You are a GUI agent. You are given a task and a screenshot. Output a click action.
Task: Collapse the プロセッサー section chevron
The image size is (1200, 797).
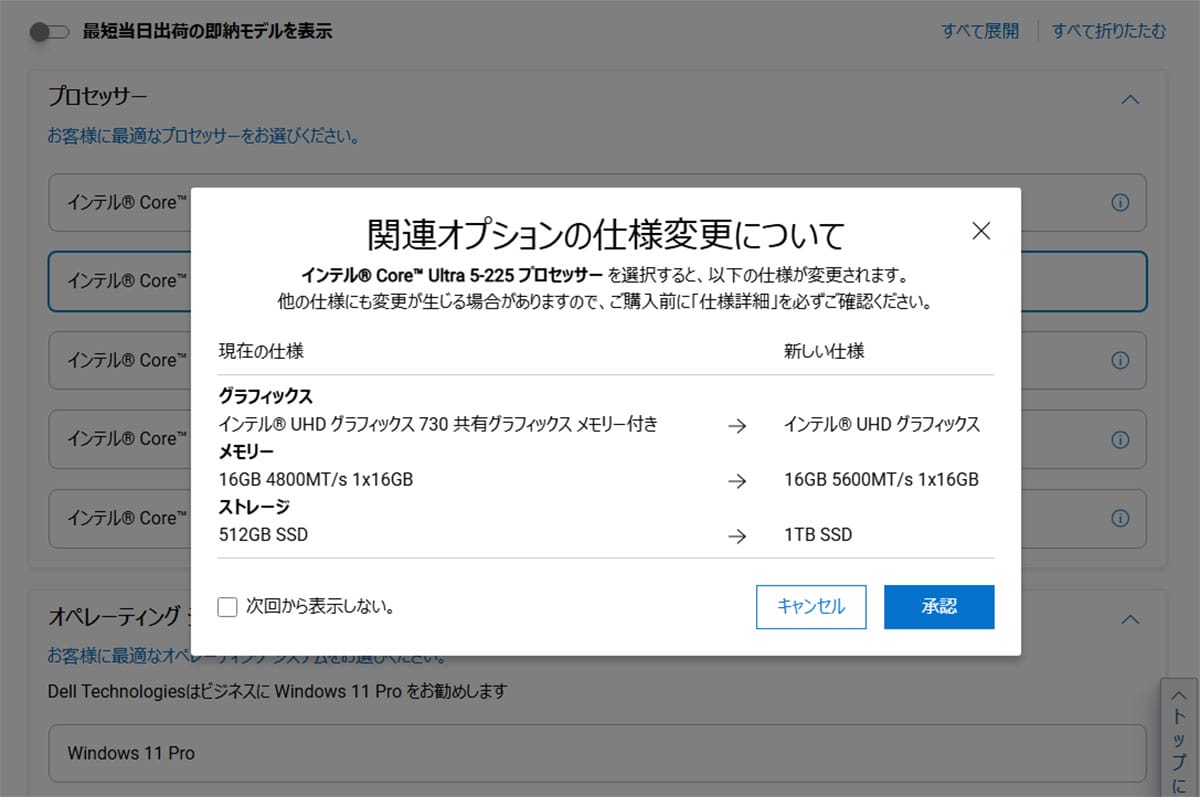pyautogui.click(x=1130, y=99)
